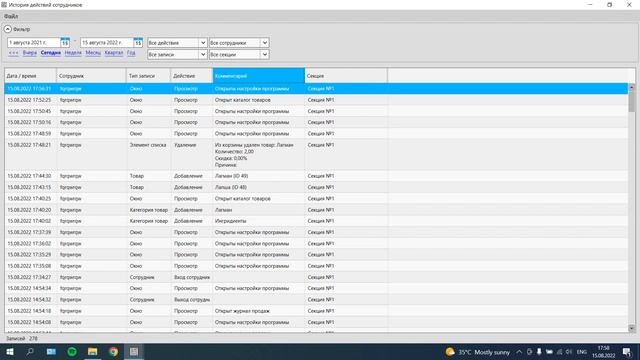640x360 pixels.
Task: Click the microphone tray icon
Action: (539, 352)
